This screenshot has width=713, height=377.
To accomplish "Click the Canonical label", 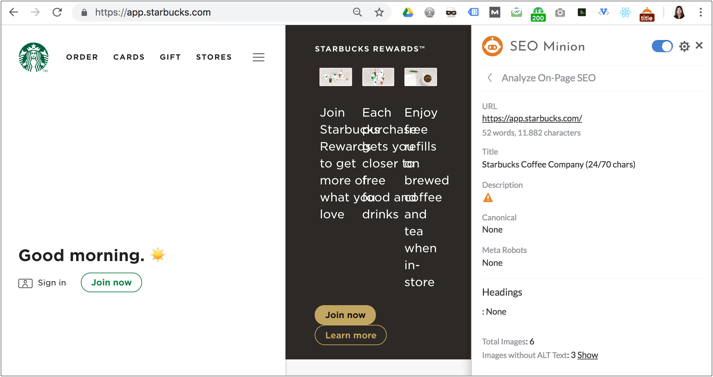I will pos(499,217).
